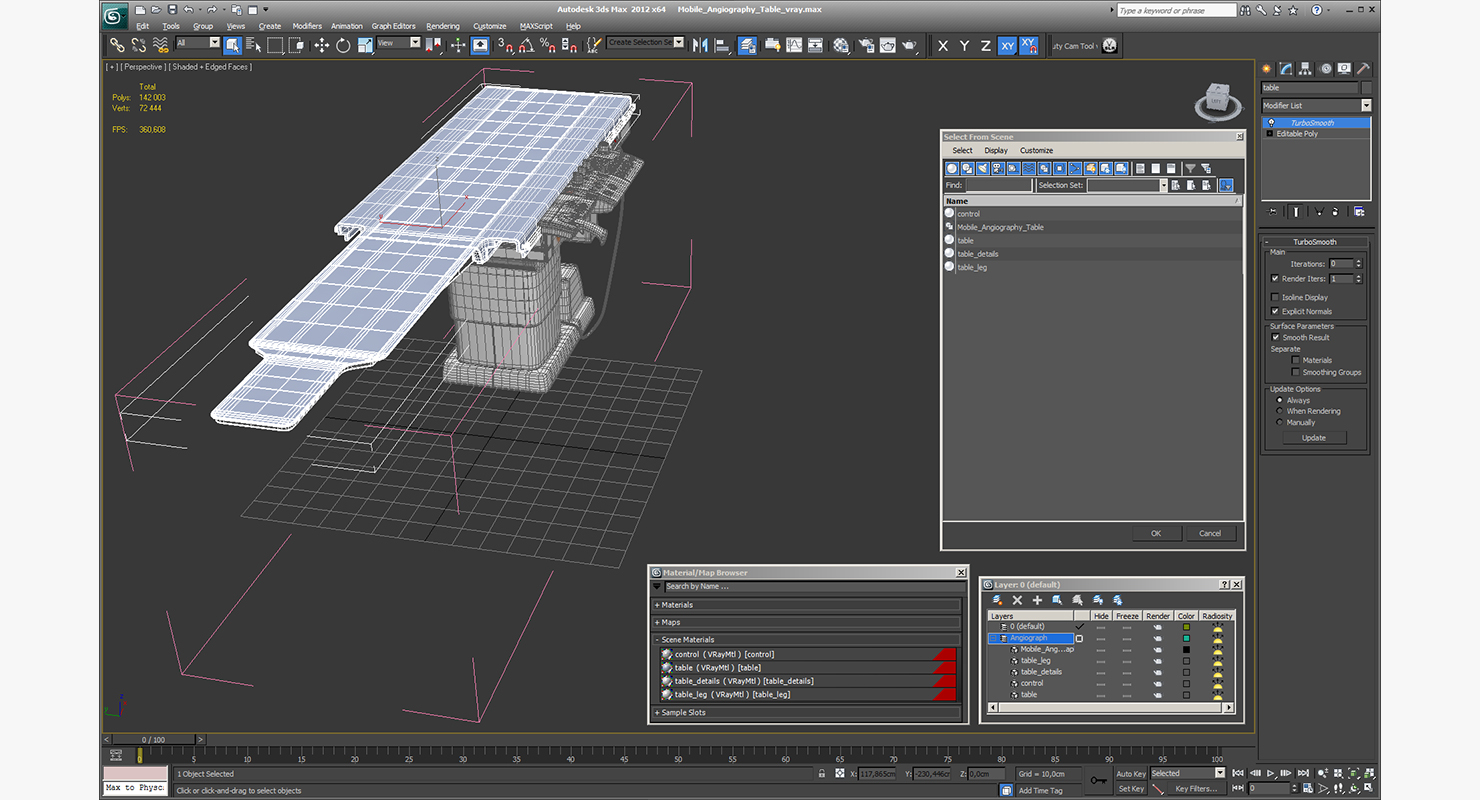
Task: Open the Curve Editor icon
Action: coord(794,45)
